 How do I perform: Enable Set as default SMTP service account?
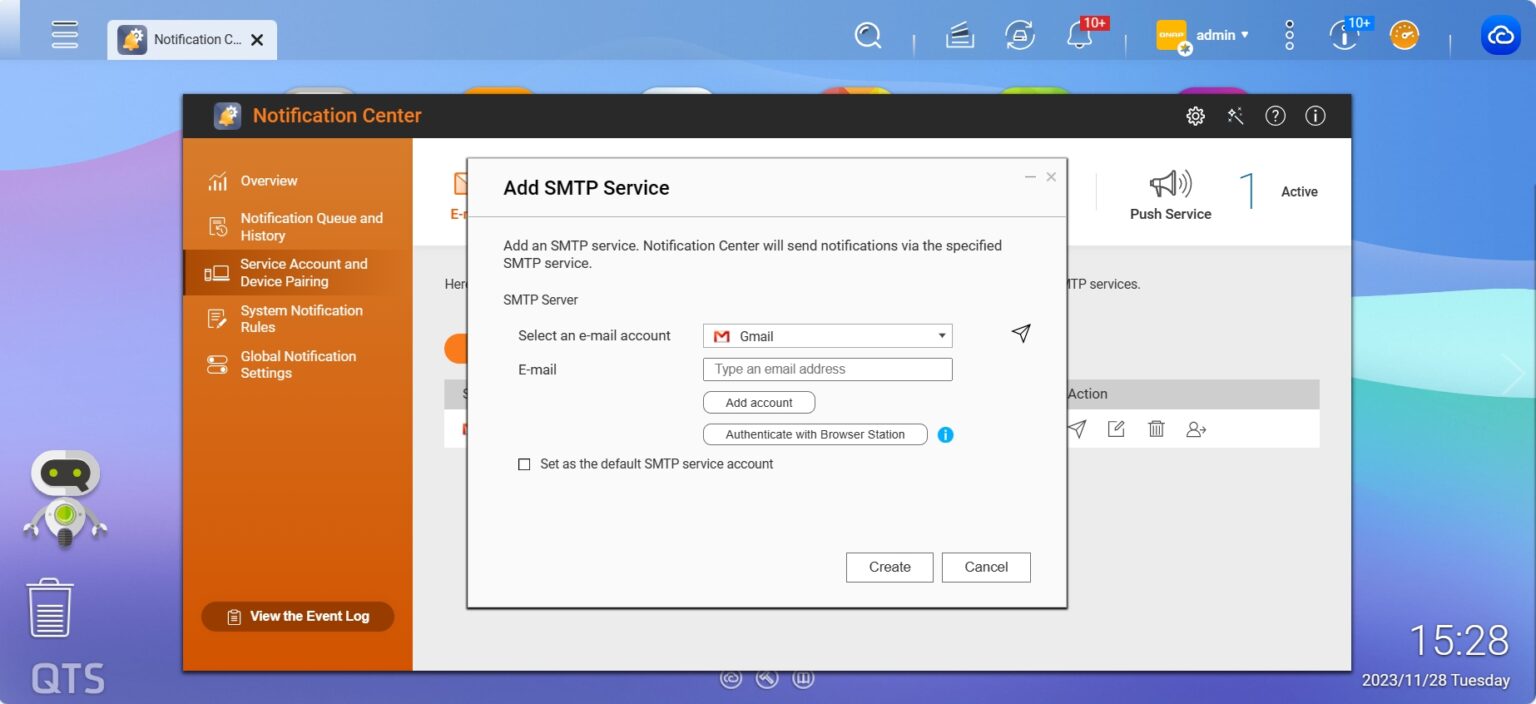coord(524,464)
